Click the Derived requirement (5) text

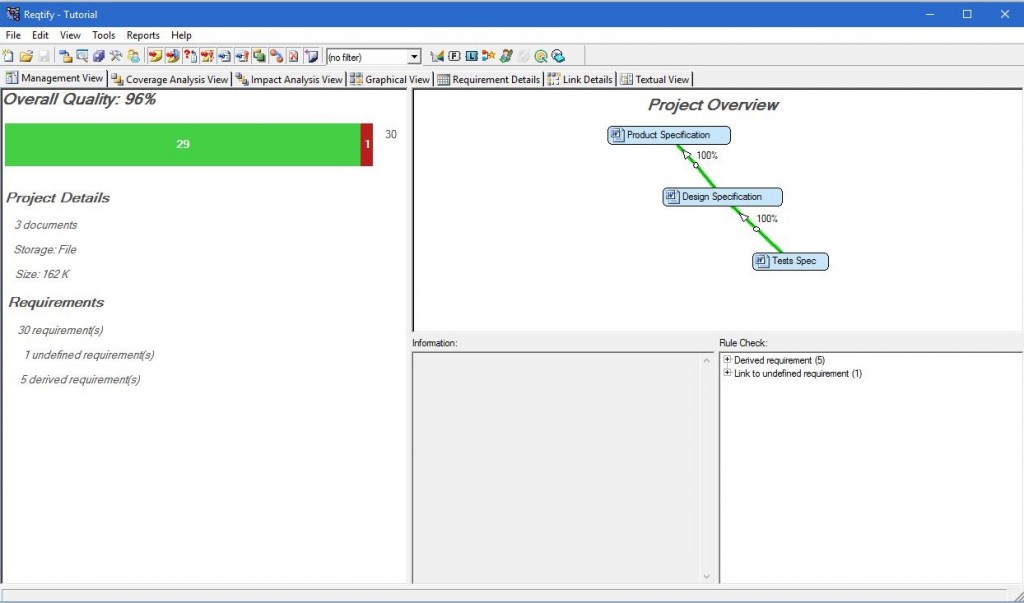pos(779,360)
